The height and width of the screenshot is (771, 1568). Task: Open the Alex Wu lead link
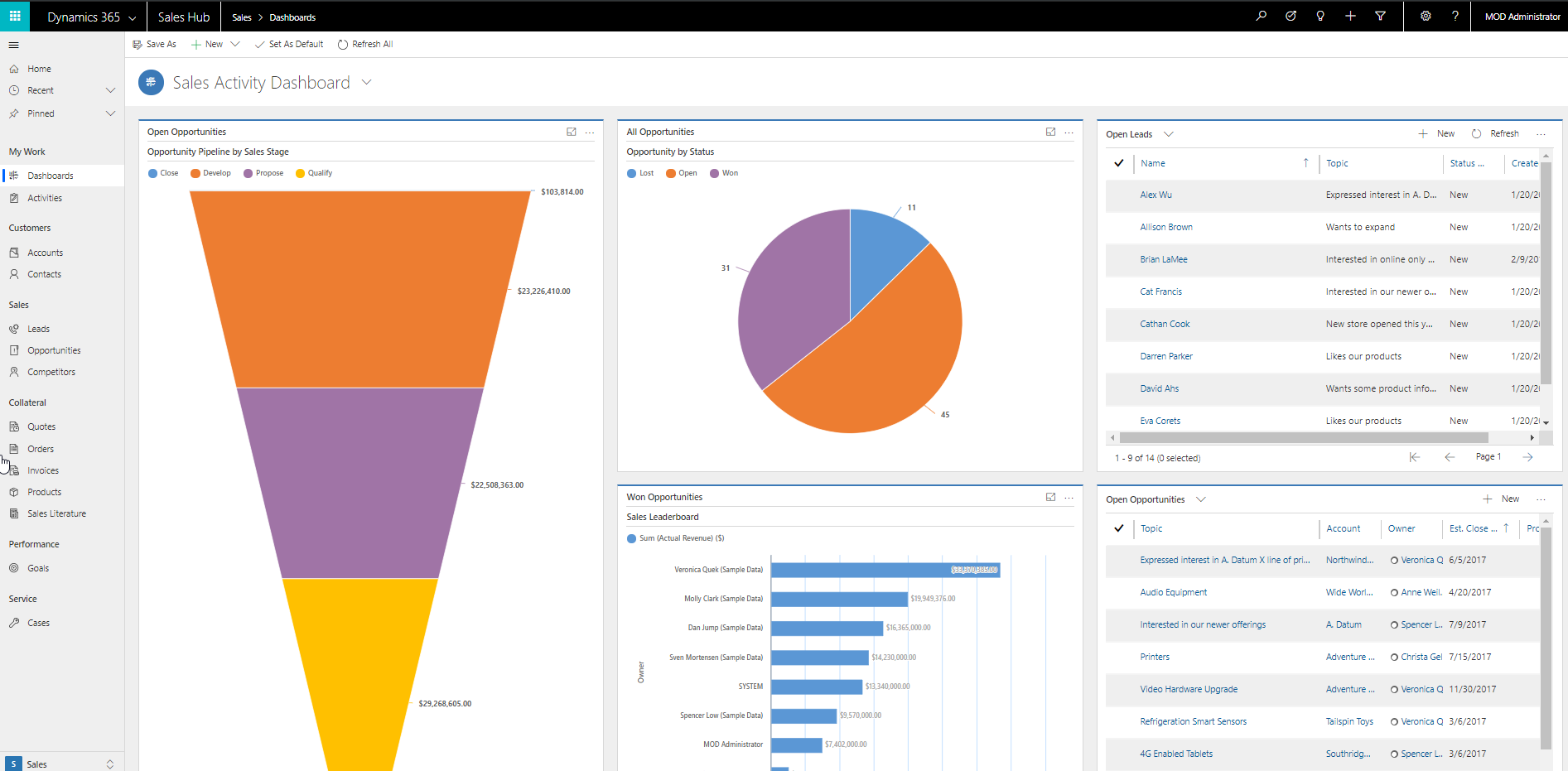point(1155,195)
